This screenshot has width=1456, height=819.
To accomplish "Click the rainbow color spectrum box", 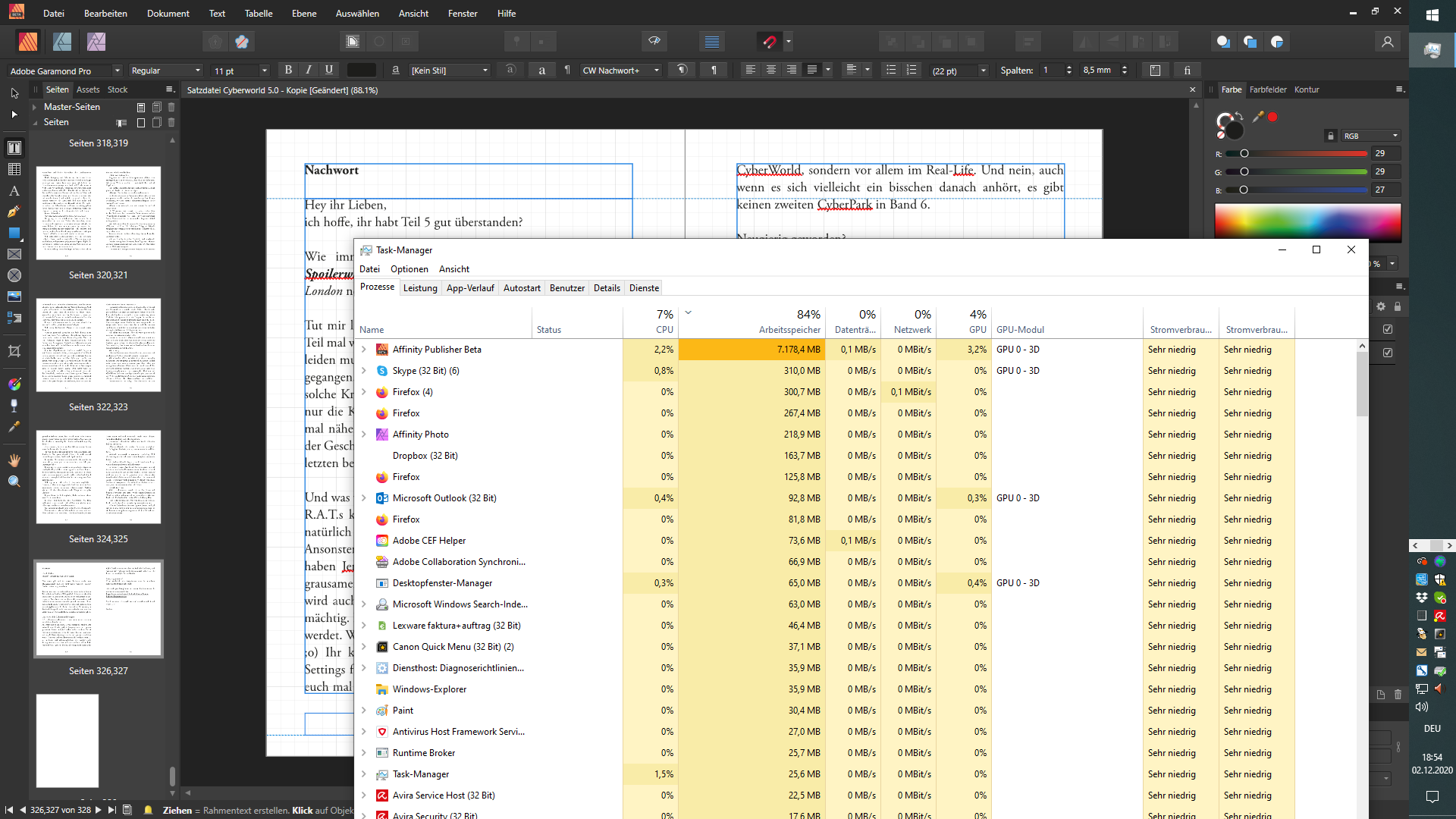I will tap(1307, 222).
